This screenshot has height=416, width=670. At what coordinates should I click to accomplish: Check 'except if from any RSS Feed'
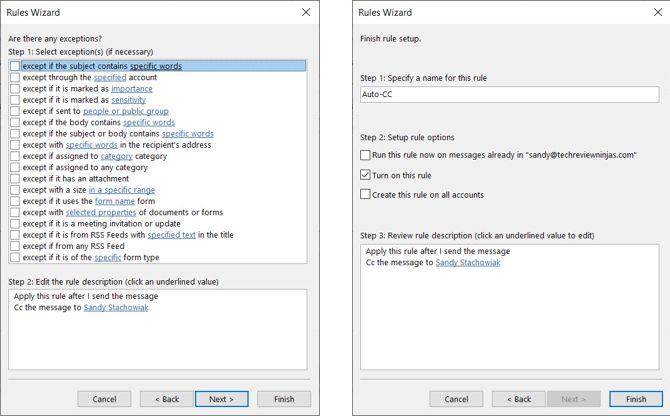(x=14, y=244)
